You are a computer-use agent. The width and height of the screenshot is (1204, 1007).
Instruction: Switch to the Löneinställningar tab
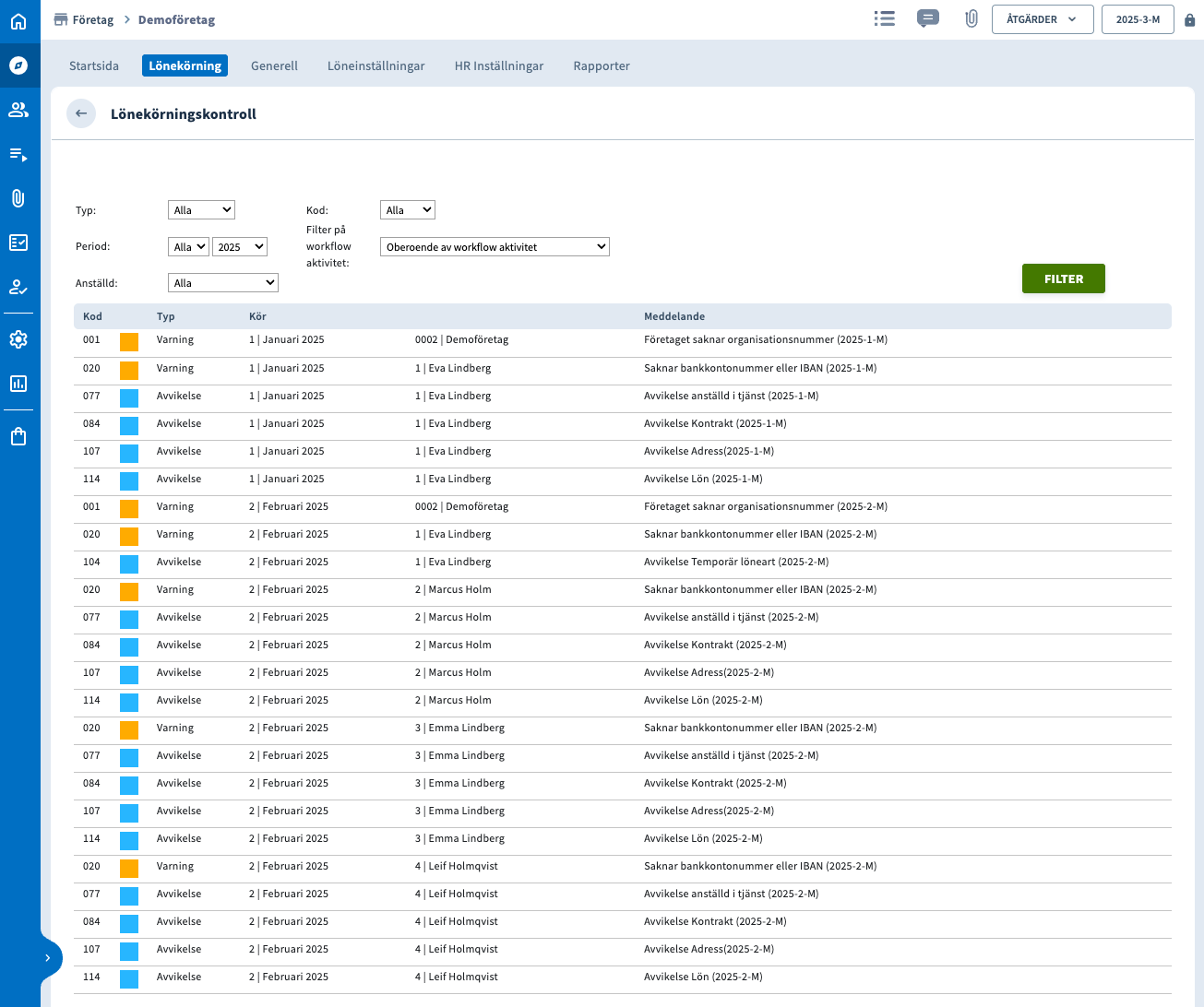tap(376, 65)
